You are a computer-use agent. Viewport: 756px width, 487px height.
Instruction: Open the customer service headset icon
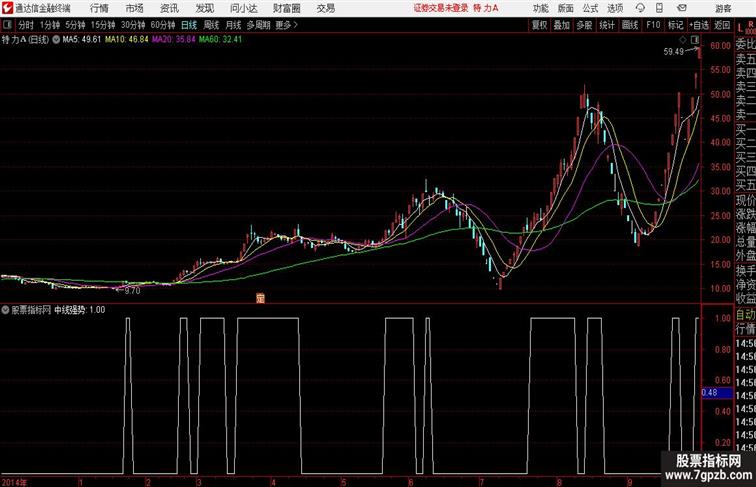[640, 8]
